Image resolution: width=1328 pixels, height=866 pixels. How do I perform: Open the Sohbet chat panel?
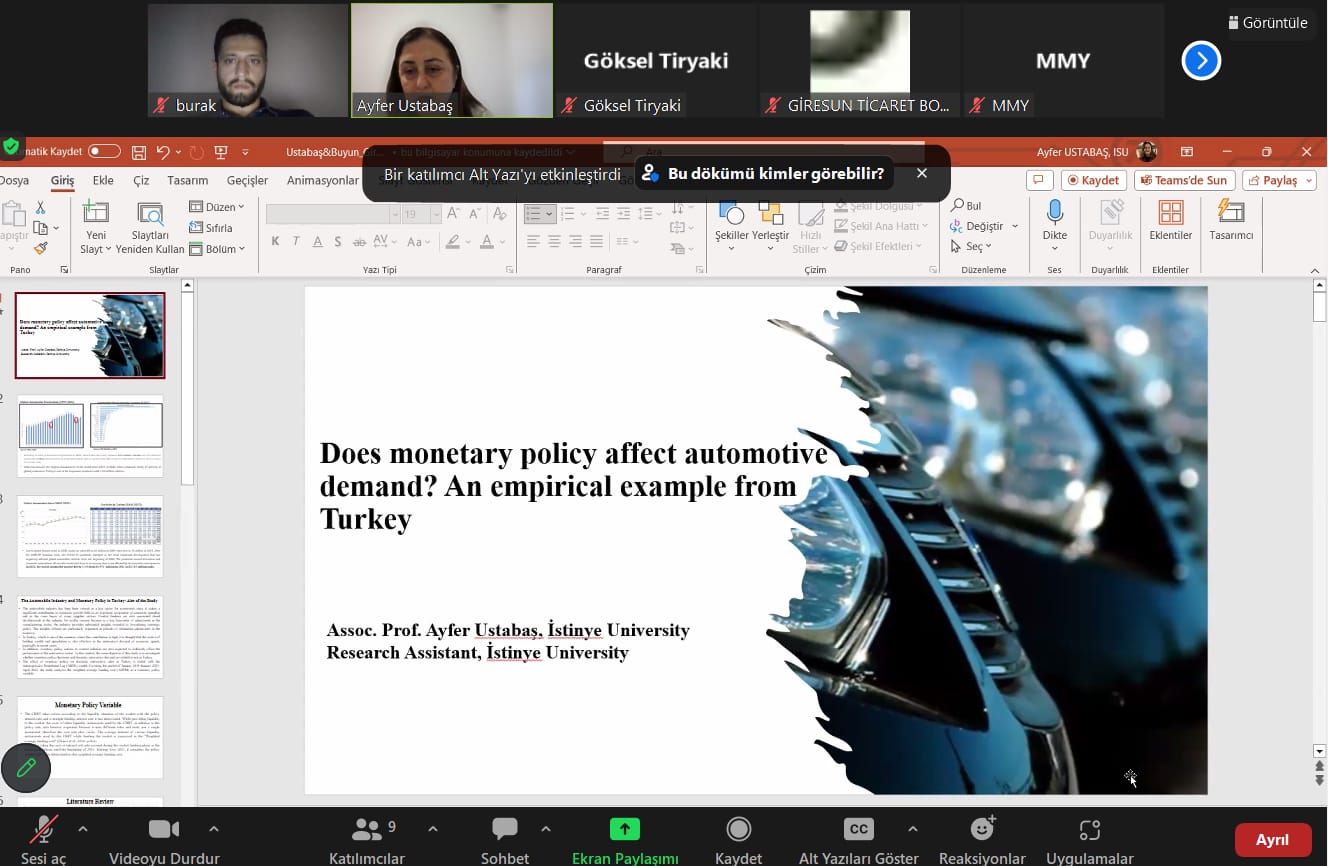505,829
